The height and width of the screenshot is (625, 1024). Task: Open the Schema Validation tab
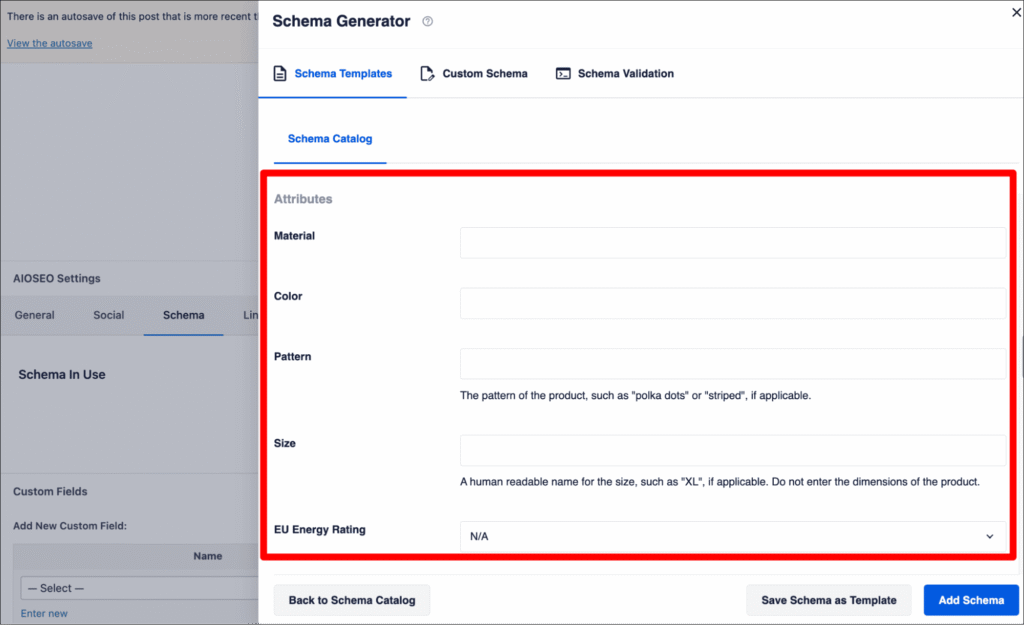click(x=615, y=74)
